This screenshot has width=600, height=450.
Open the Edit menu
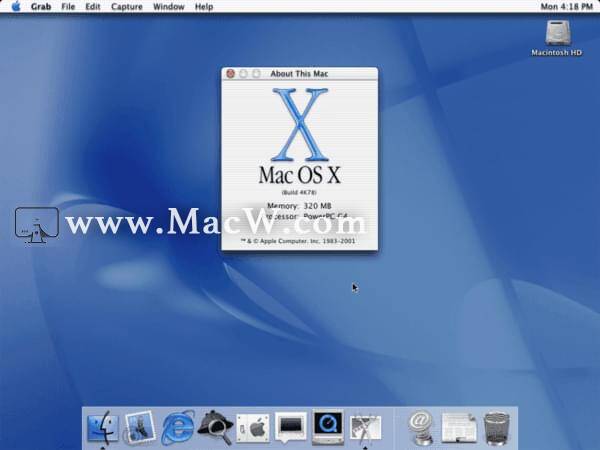93,7
